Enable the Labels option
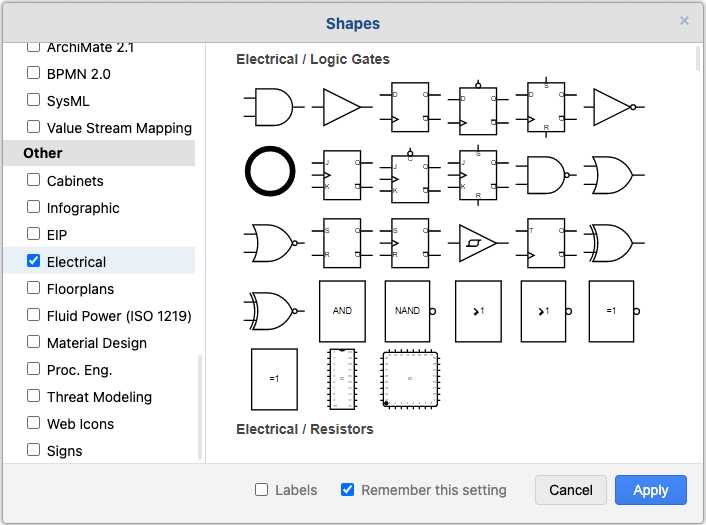Image resolution: width=706 pixels, height=525 pixels. [261, 489]
